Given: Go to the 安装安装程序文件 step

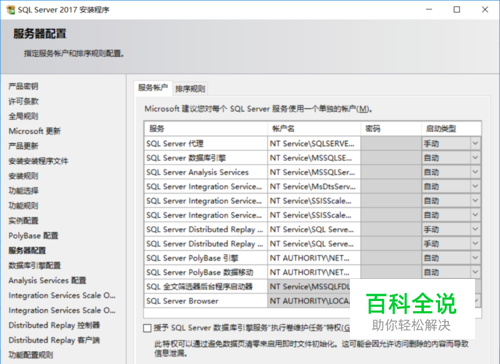Looking at the screenshot, I should (x=38, y=161).
